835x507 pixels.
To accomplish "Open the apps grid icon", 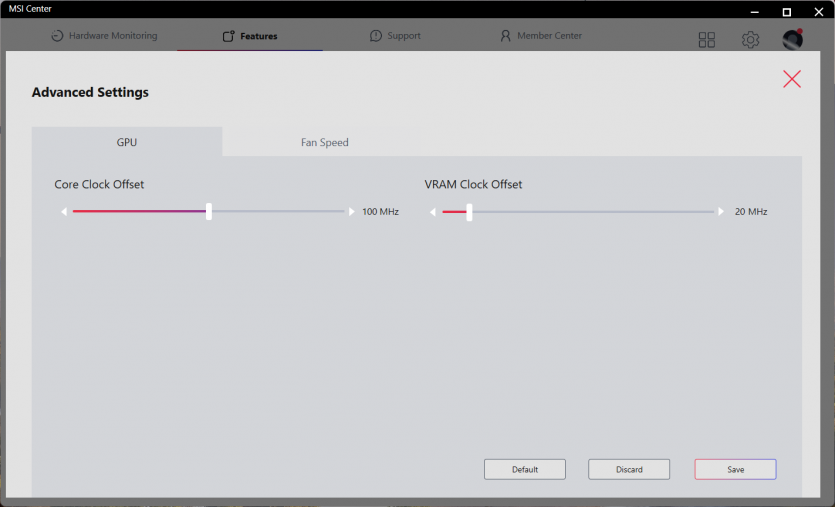I will [707, 40].
